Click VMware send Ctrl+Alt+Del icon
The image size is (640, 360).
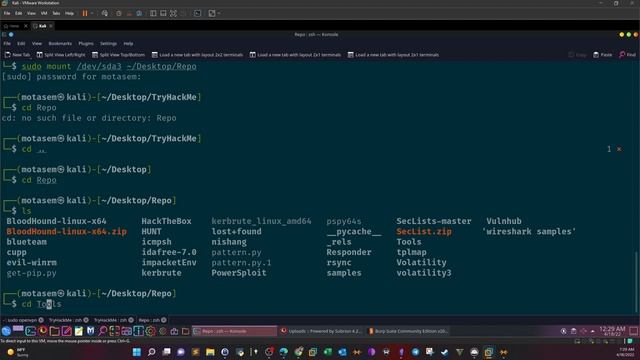click(105, 13)
